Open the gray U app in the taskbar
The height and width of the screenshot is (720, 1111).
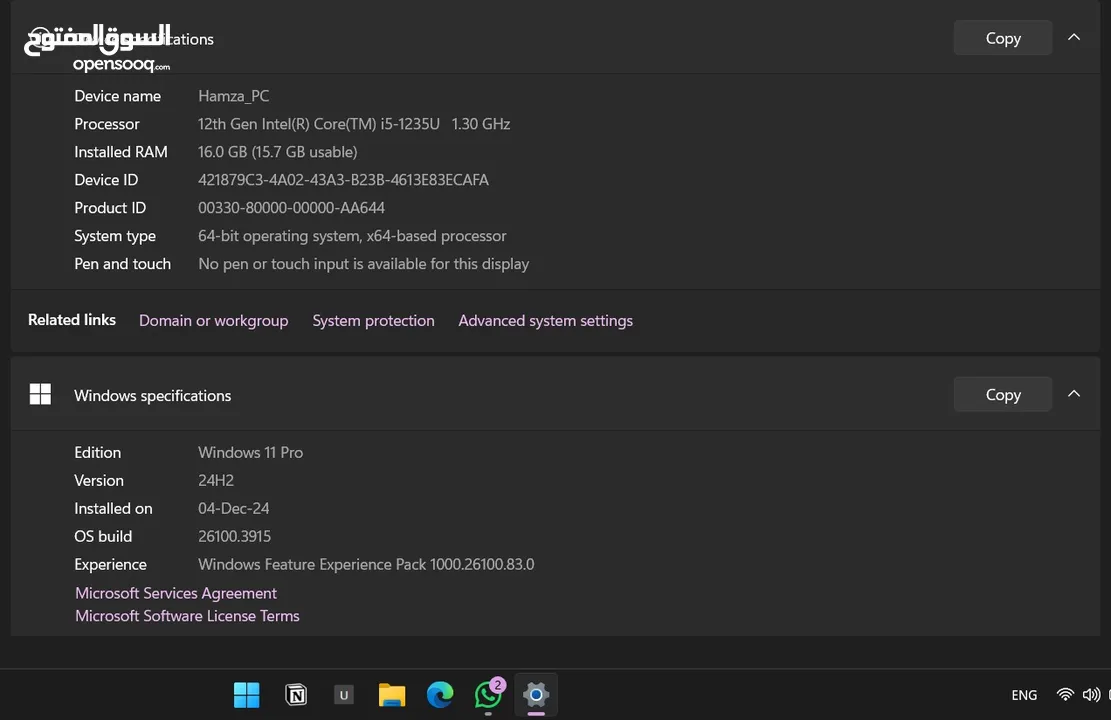[344, 695]
